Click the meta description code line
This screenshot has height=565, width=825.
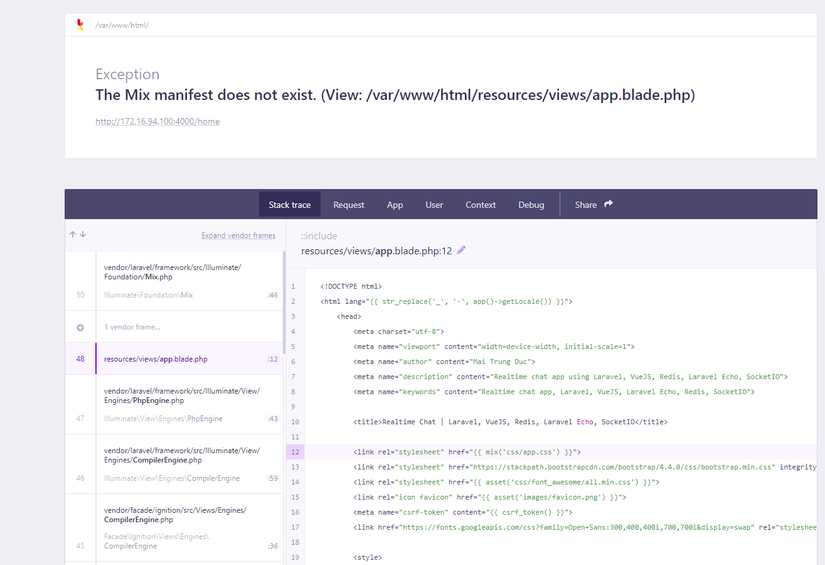pyautogui.click(x=571, y=377)
